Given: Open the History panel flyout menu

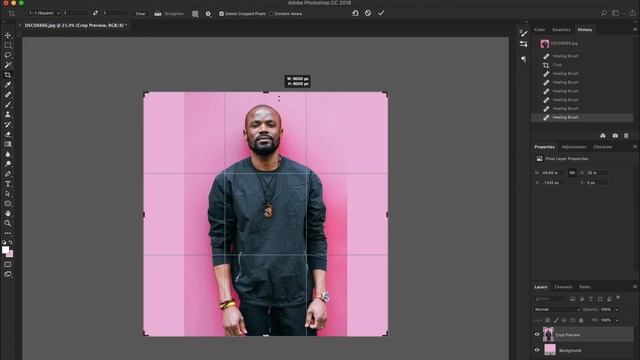Looking at the screenshot, I should coord(635,29).
